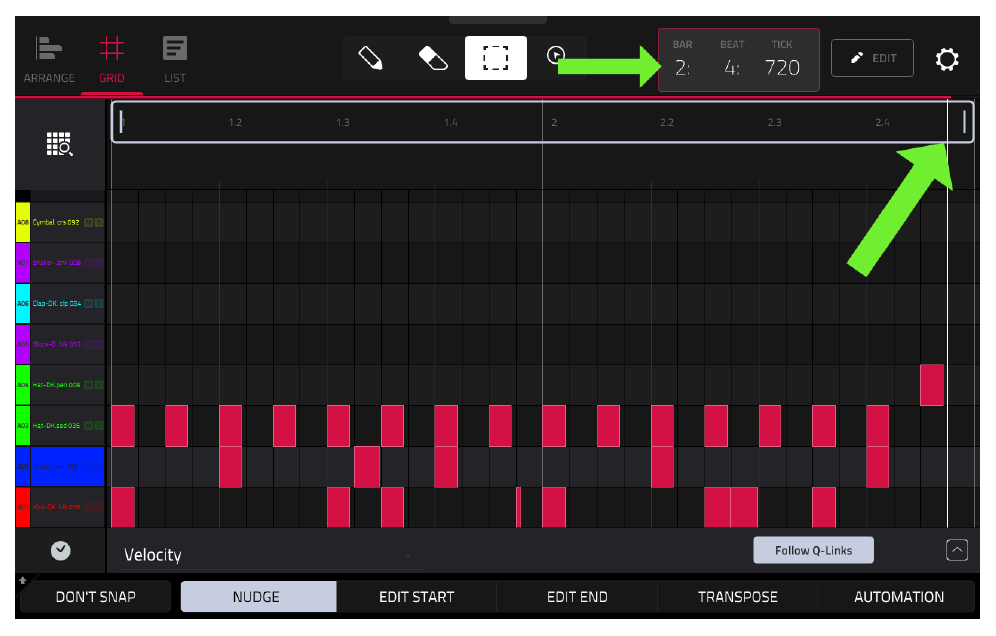The image size is (996, 636).
Task: Select the Eraser tool
Action: (433, 58)
